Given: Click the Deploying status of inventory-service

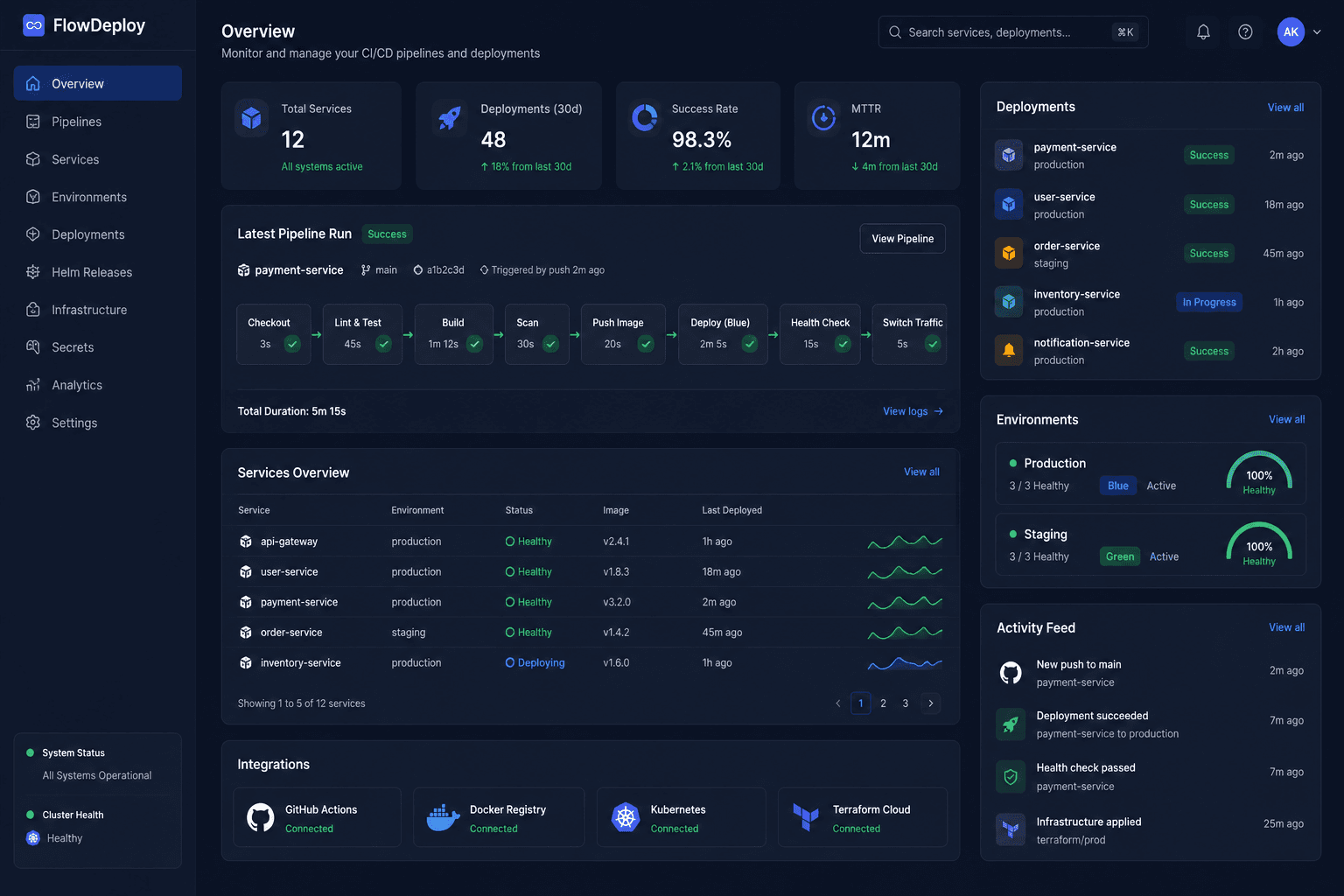Looking at the screenshot, I should tap(535, 663).
